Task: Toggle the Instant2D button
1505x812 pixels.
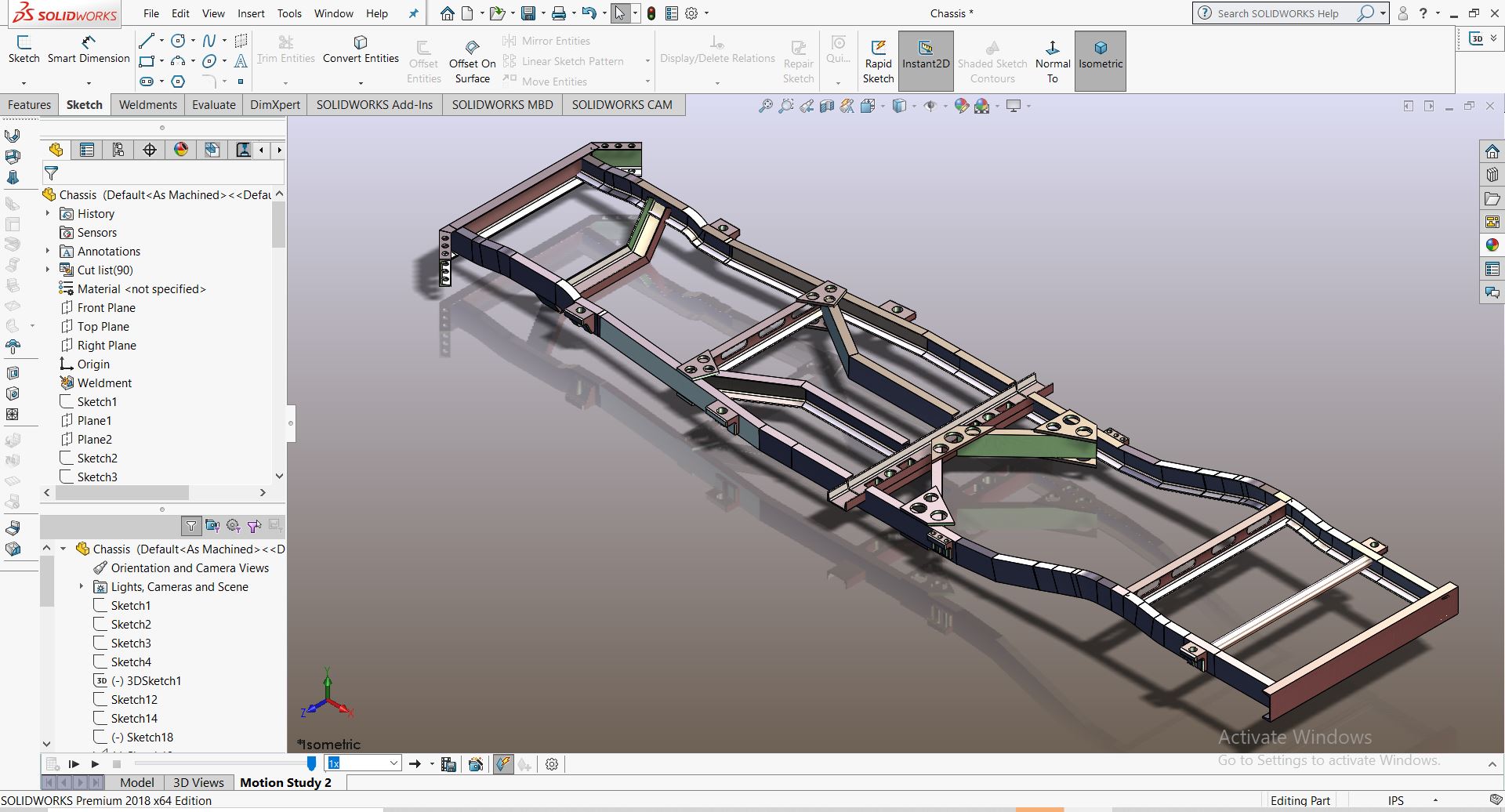Action: 926,61
